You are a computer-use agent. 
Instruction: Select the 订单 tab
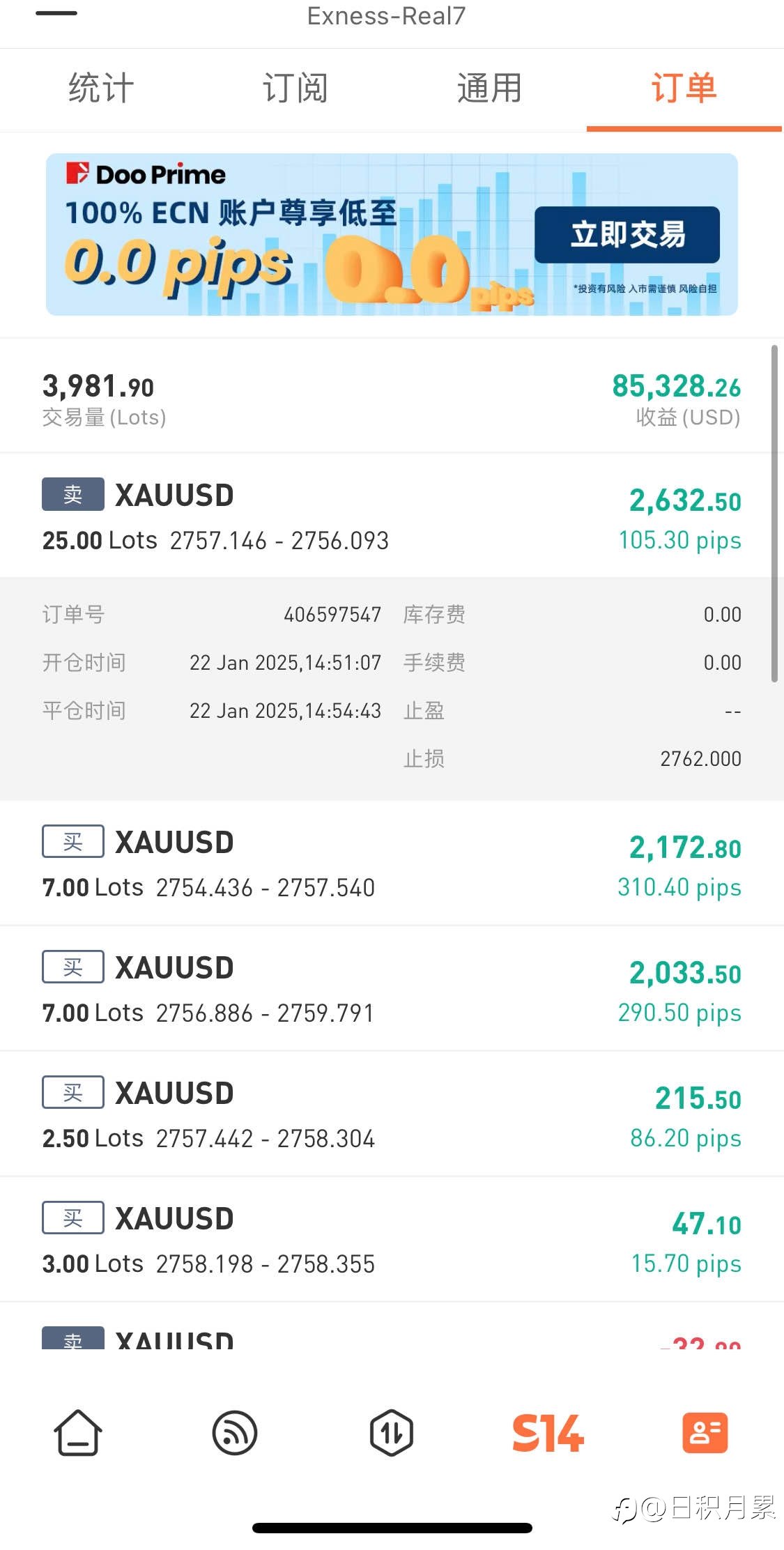click(x=684, y=89)
